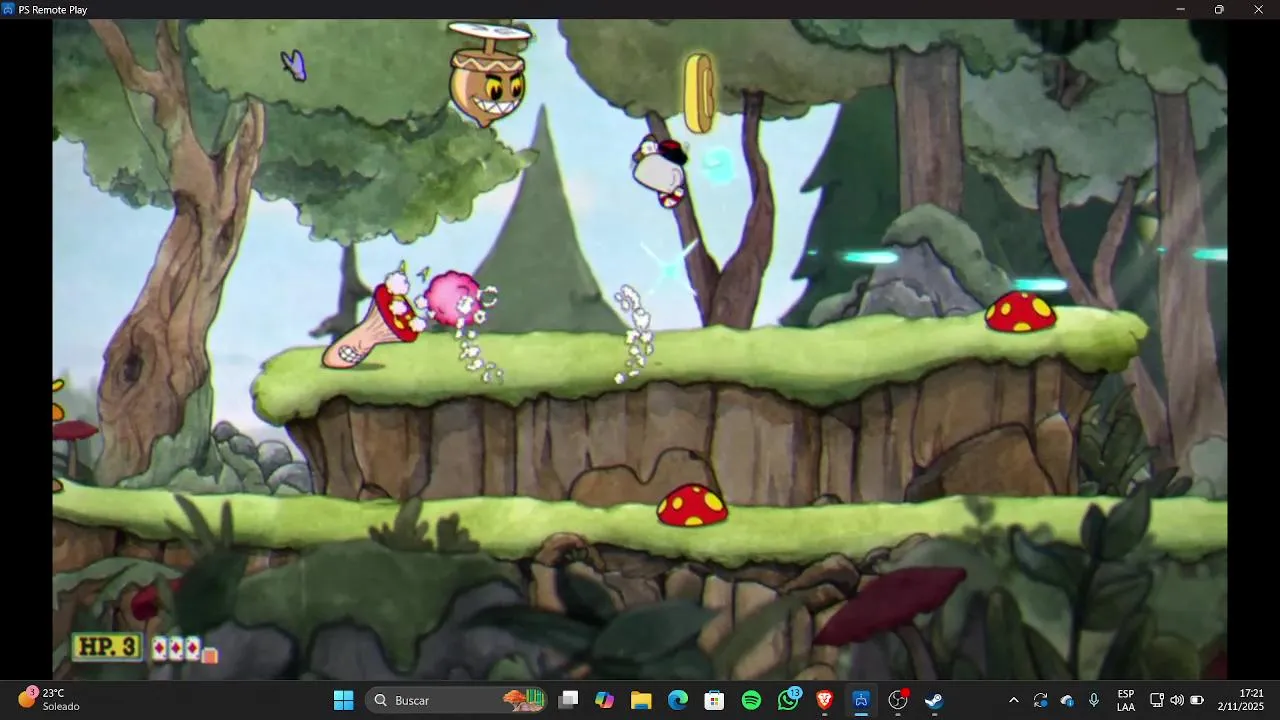Select PS Remote Play taskbar icon

tap(861, 700)
